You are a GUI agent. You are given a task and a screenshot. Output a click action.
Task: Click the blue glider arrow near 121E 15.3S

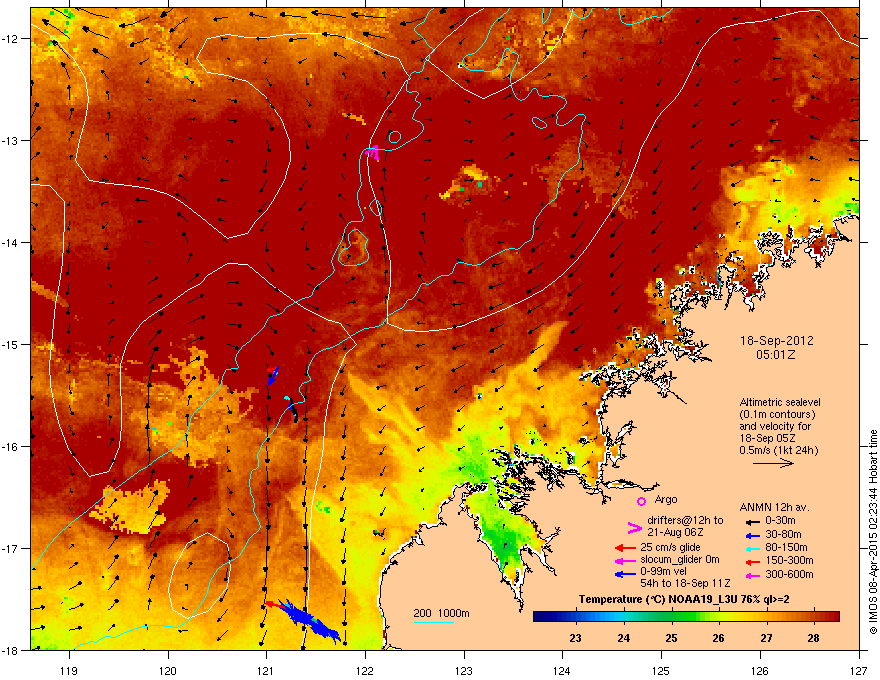pos(273,375)
